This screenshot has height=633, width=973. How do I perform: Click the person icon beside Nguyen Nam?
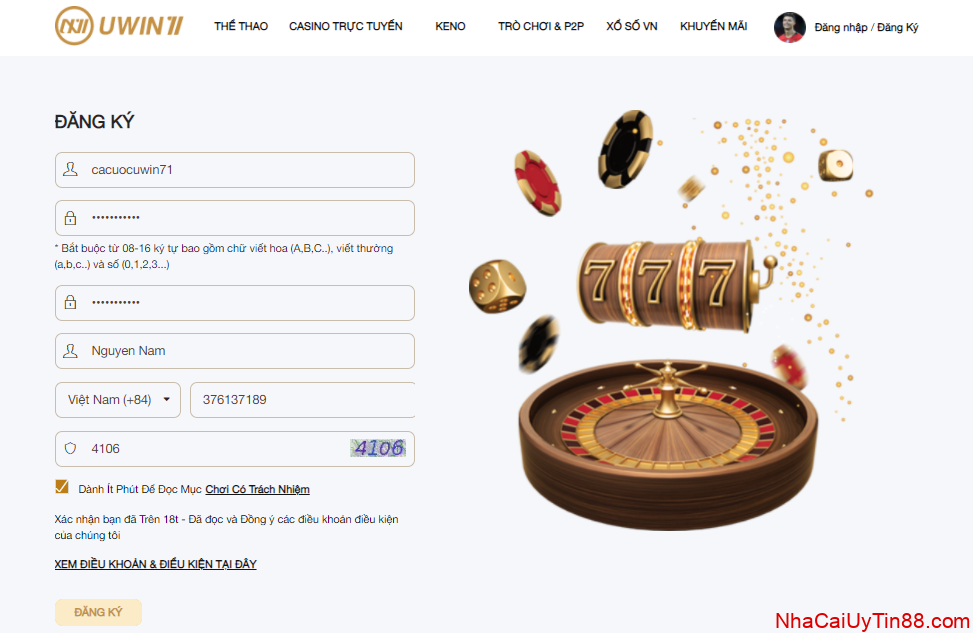click(x=70, y=351)
